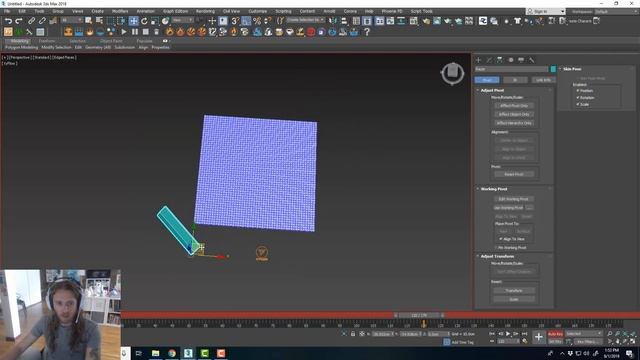This screenshot has height=360, width=640.
Task: Activate the Select and Rotate tool
Action: pyautogui.click(x=144, y=21)
